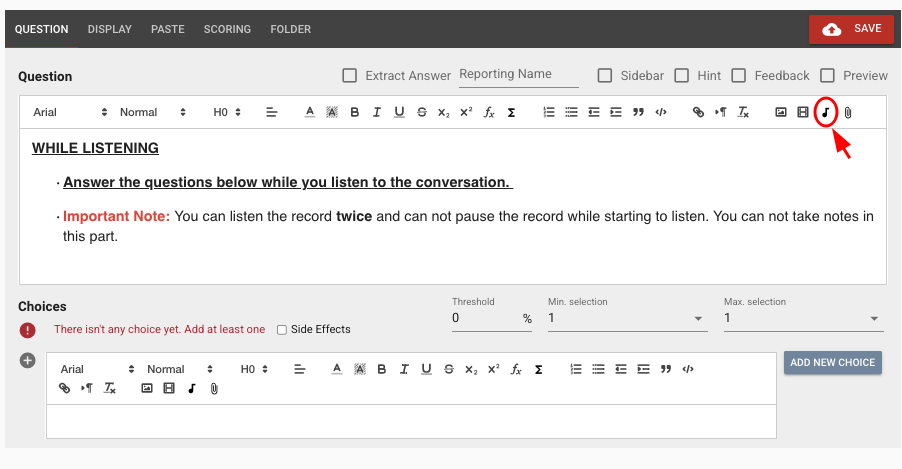Viewport: 902px width, 469px height.
Task: Insert a video in the Question editor
Action: 803,112
